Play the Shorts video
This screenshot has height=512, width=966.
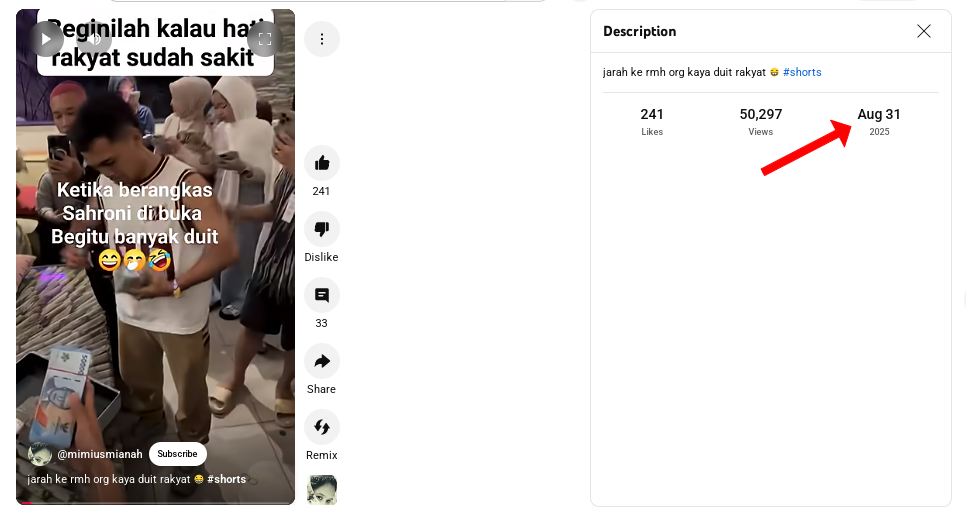point(46,39)
